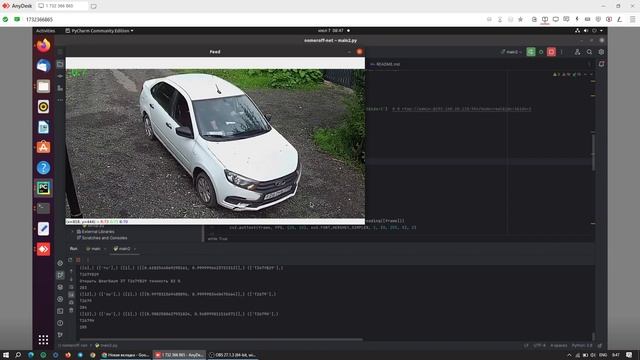Click Activities in the Ubuntu top bar
This screenshot has height=360, width=640.
pyautogui.click(x=45, y=31)
